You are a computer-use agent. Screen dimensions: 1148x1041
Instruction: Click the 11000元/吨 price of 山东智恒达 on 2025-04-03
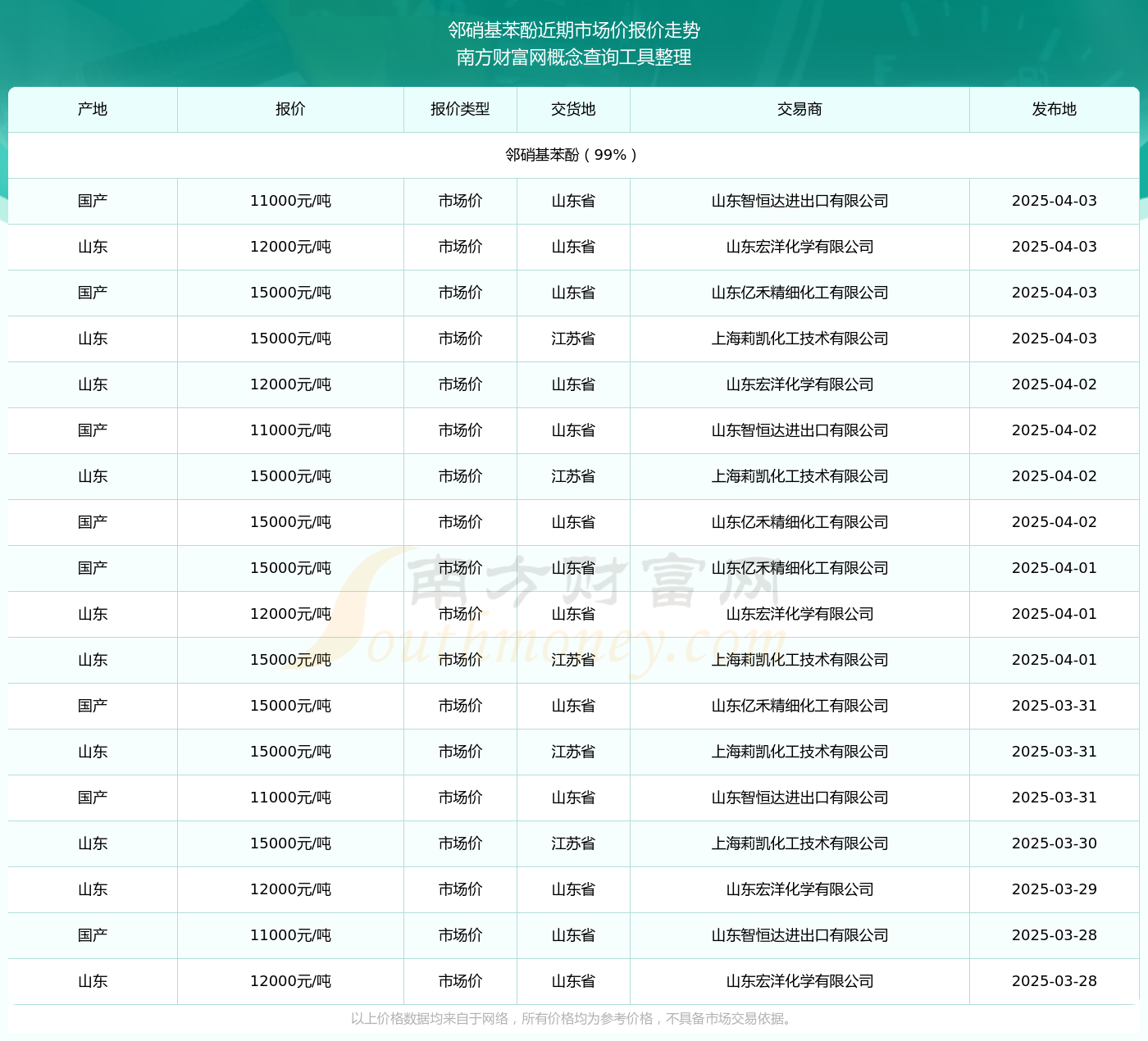(290, 201)
